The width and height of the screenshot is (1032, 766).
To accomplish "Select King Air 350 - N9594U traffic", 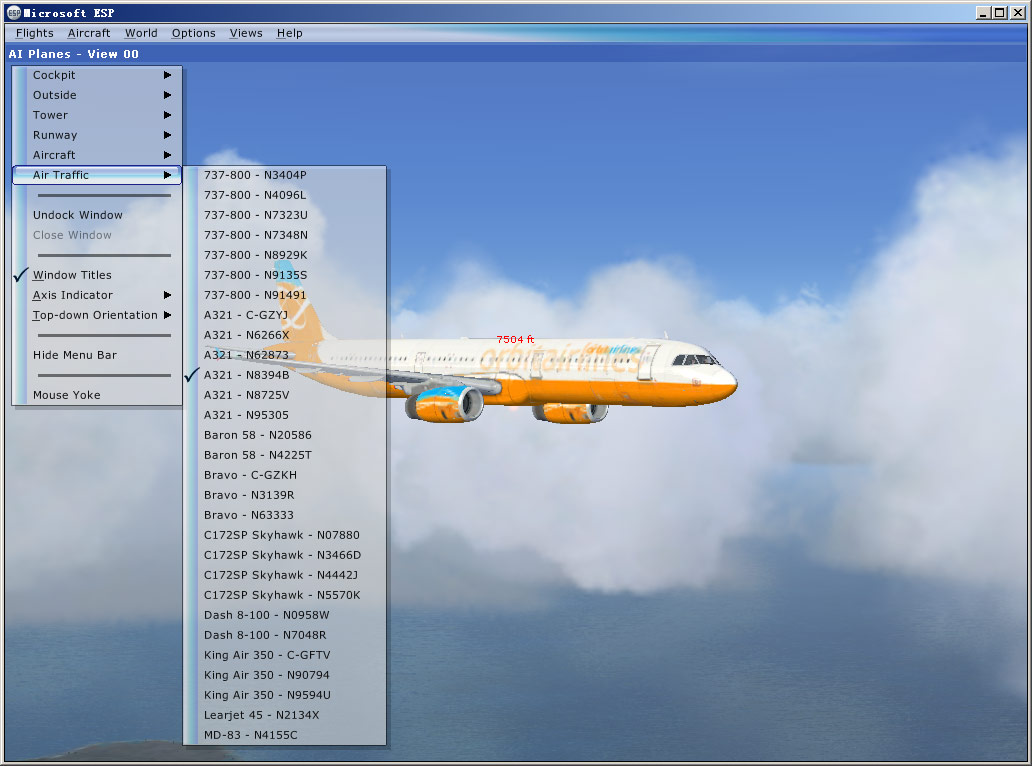I will [284, 695].
